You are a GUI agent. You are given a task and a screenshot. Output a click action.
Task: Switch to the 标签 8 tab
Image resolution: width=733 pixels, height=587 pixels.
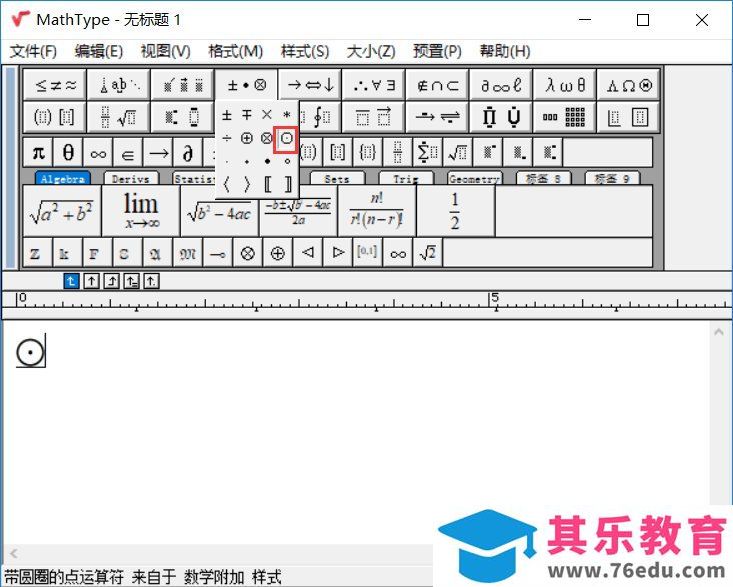click(543, 179)
